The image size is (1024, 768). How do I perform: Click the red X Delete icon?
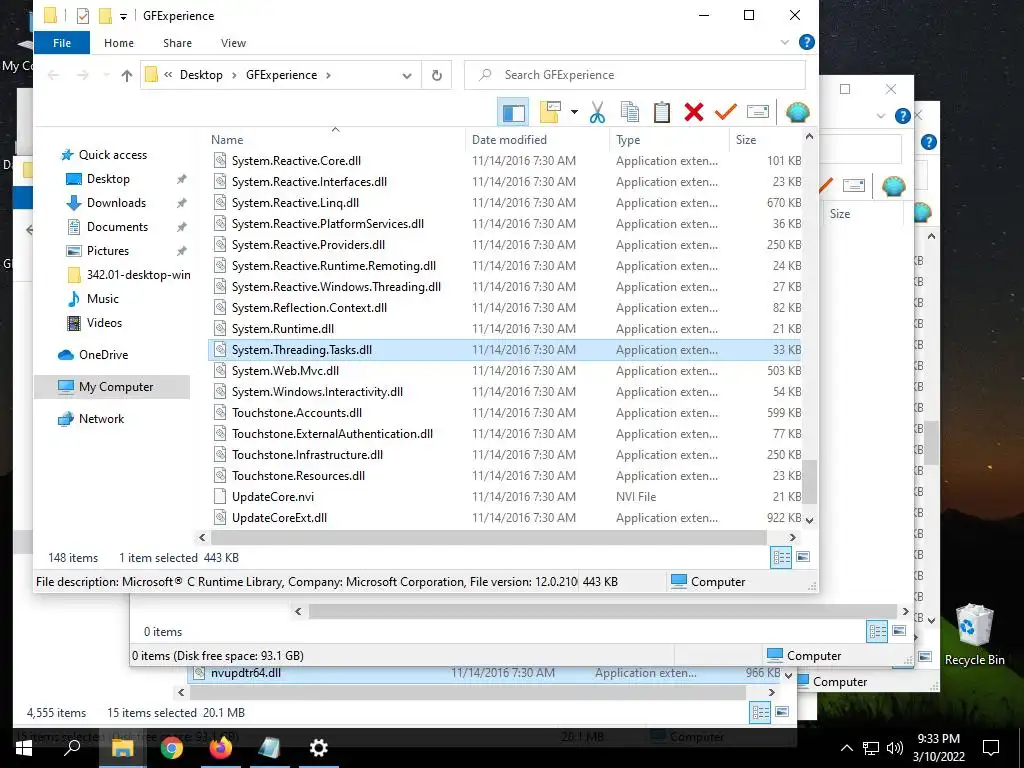[694, 112]
